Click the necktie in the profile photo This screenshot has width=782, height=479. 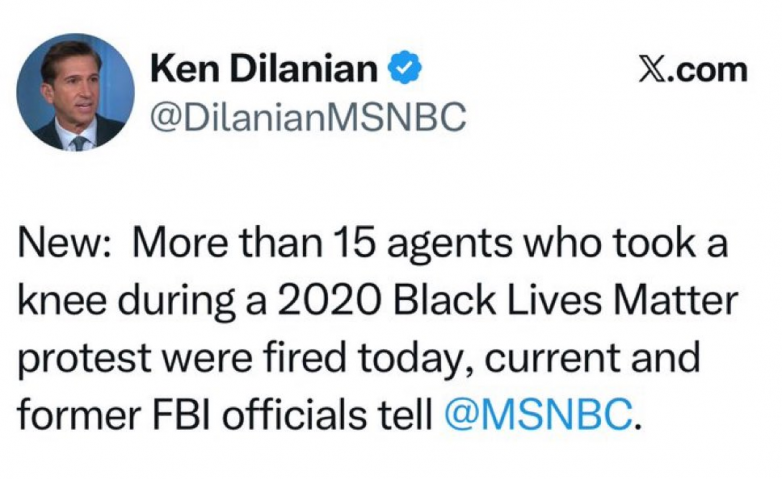[x=78, y=143]
